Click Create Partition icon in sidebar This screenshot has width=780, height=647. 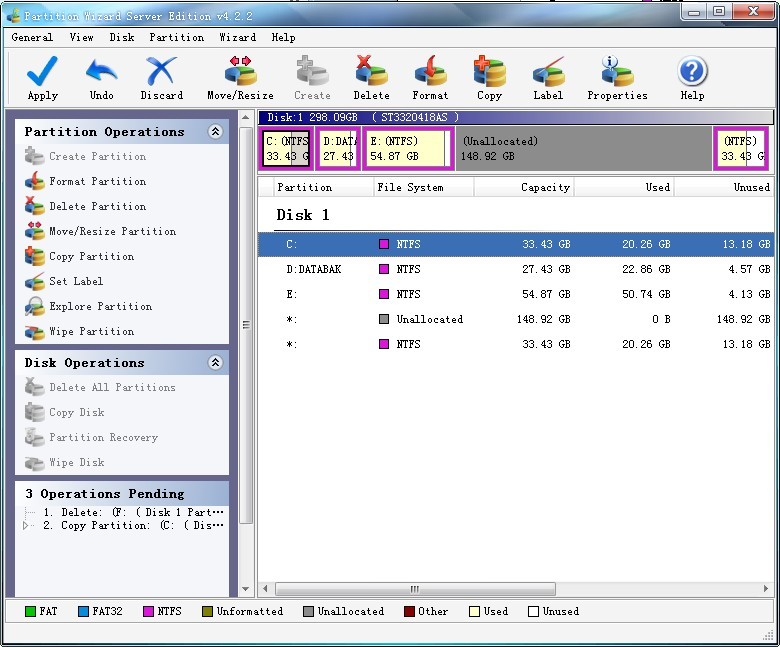[34, 156]
